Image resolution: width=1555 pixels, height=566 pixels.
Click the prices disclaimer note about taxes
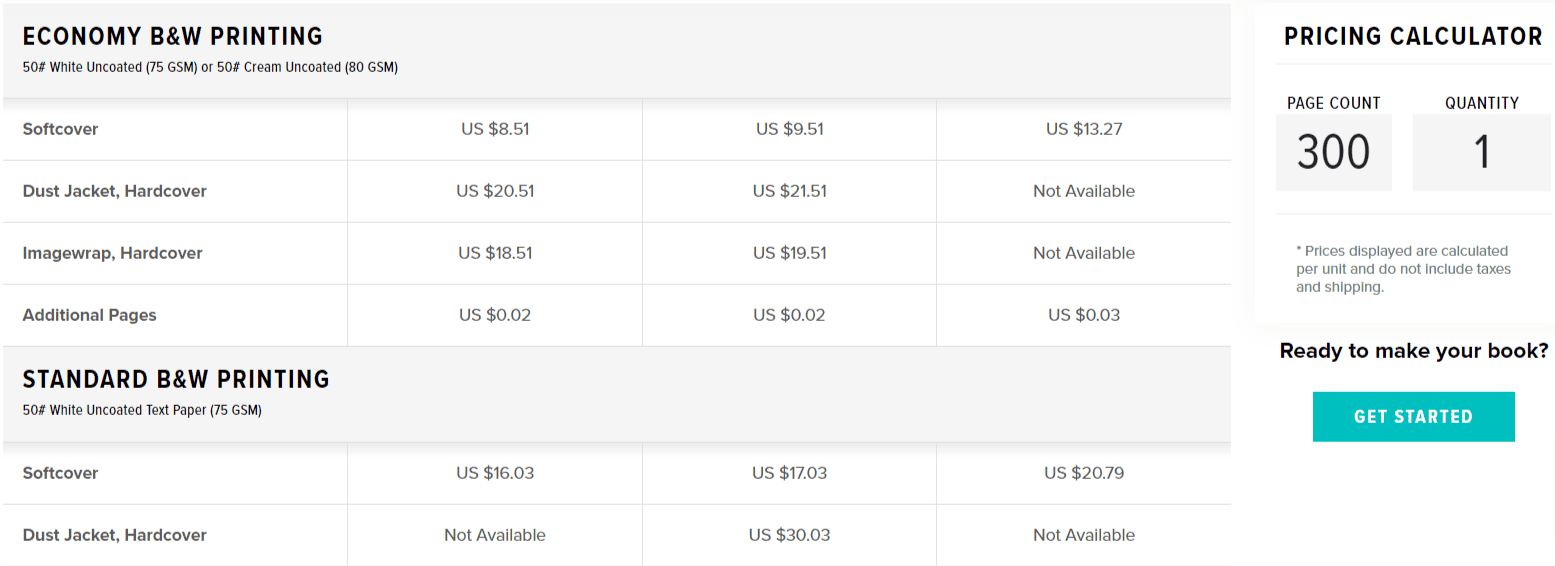(1402, 269)
